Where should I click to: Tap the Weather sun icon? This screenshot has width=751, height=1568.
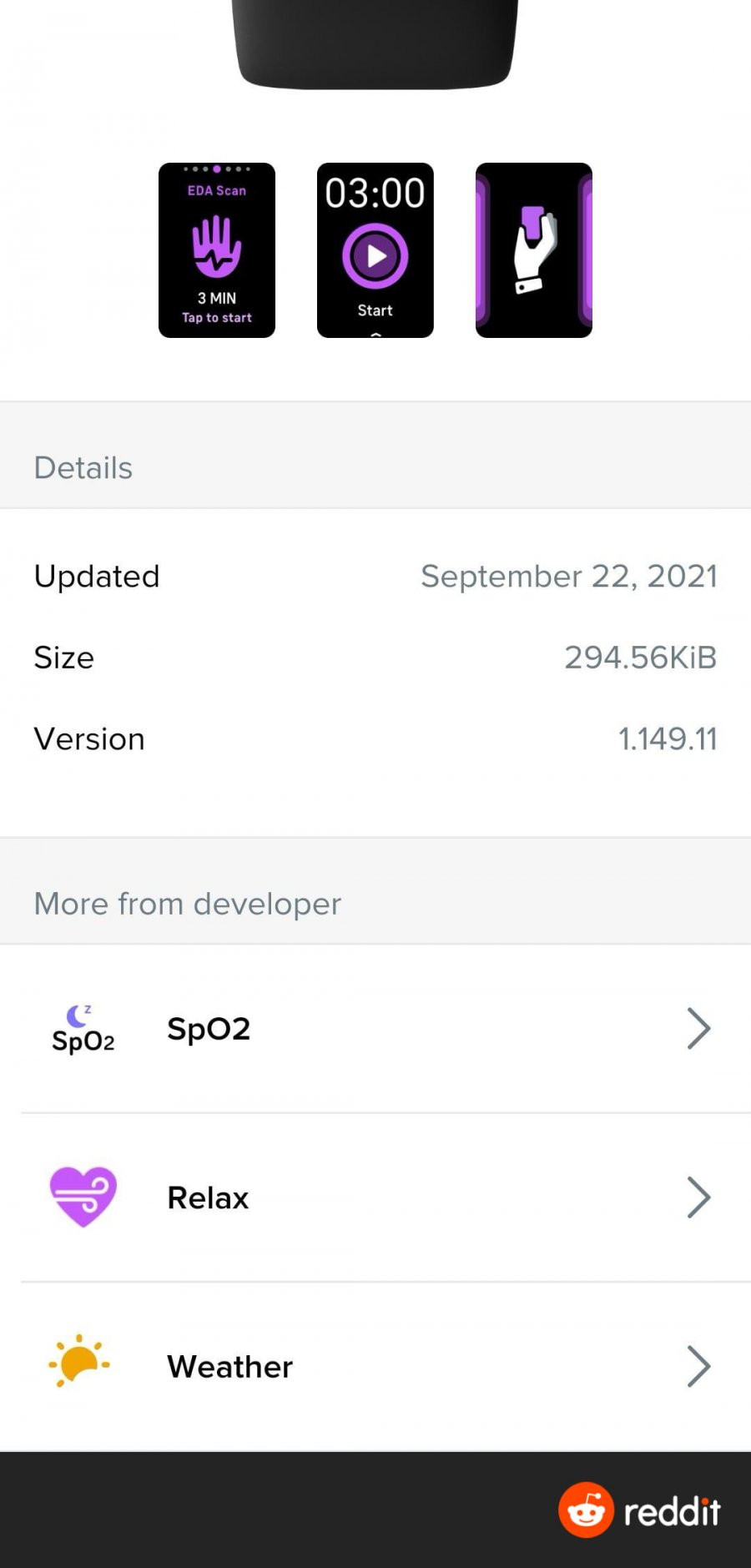(80, 1361)
